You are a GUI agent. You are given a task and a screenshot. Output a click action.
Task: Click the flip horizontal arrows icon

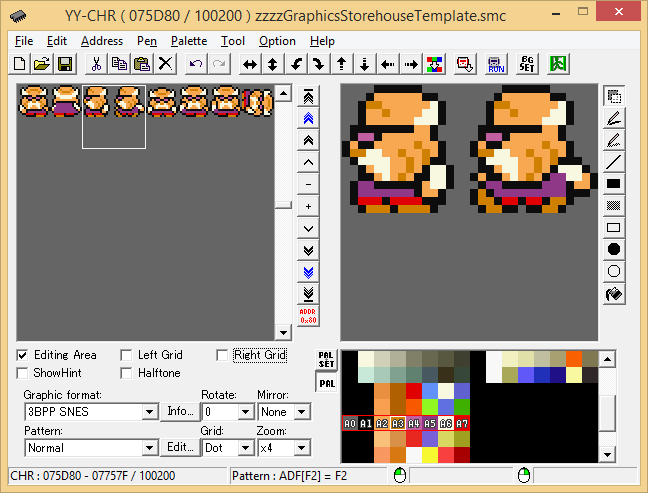[x=249, y=64]
